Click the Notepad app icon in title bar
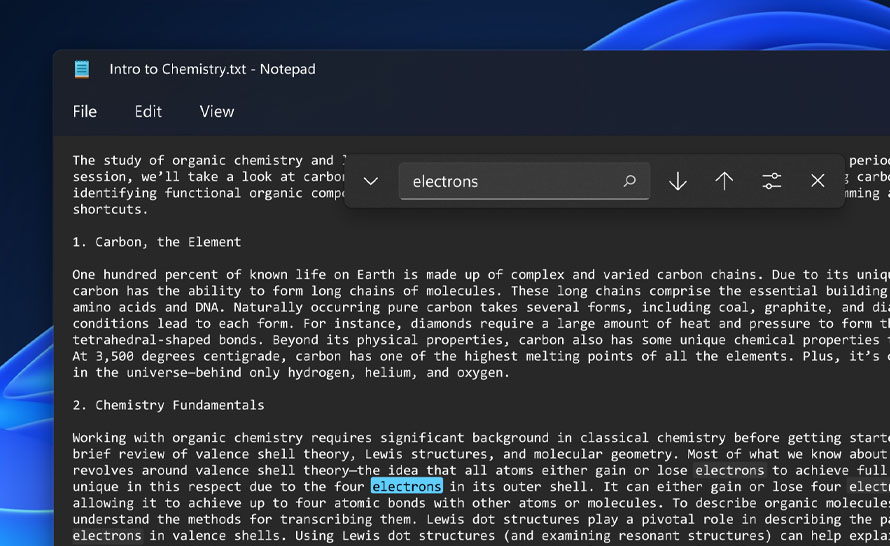The width and height of the screenshot is (890, 546). 82,69
